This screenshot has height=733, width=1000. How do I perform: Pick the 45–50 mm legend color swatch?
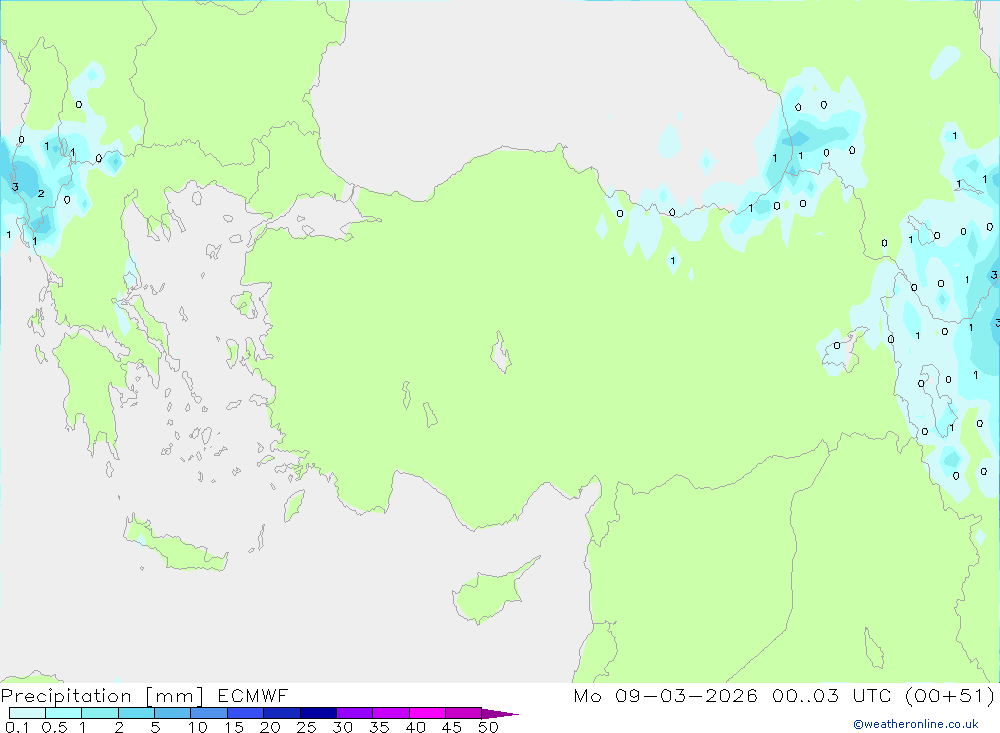464,713
